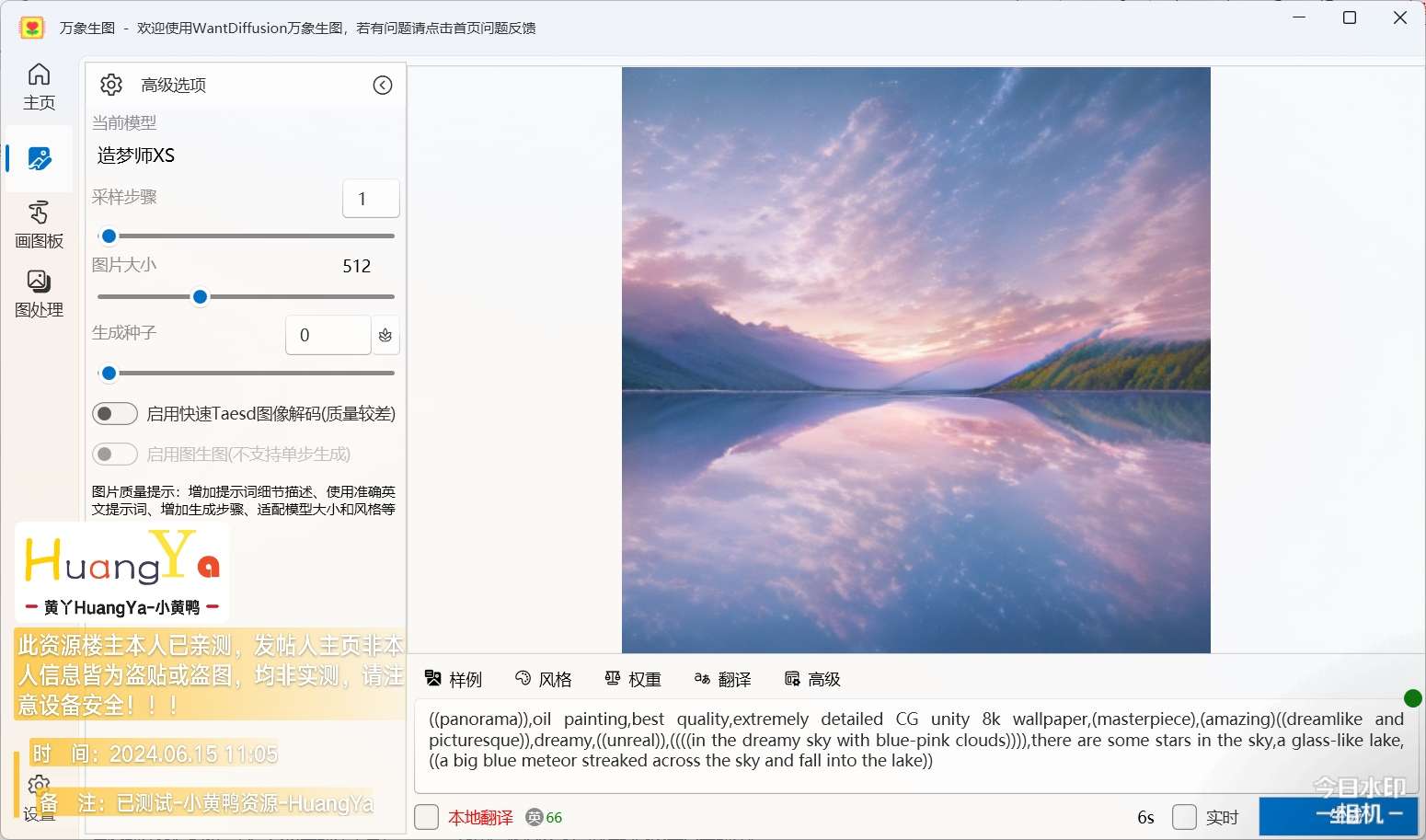Collapse the 高级选项 panel with the arrow icon
The width and height of the screenshot is (1426, 840).
click(383, 86)
